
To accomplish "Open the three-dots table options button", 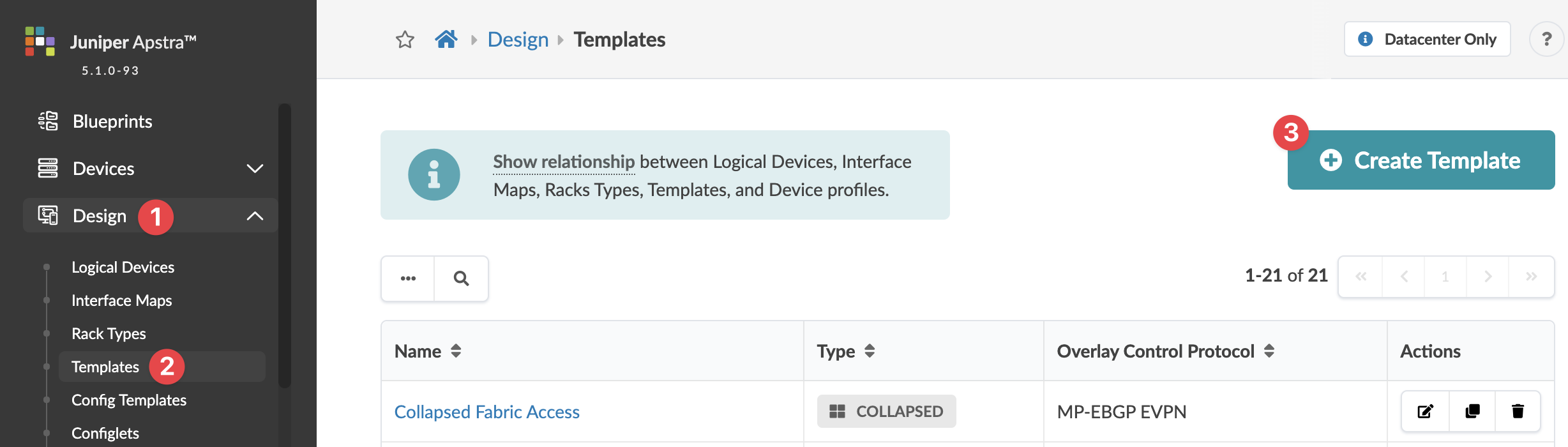I will (408, 278).
